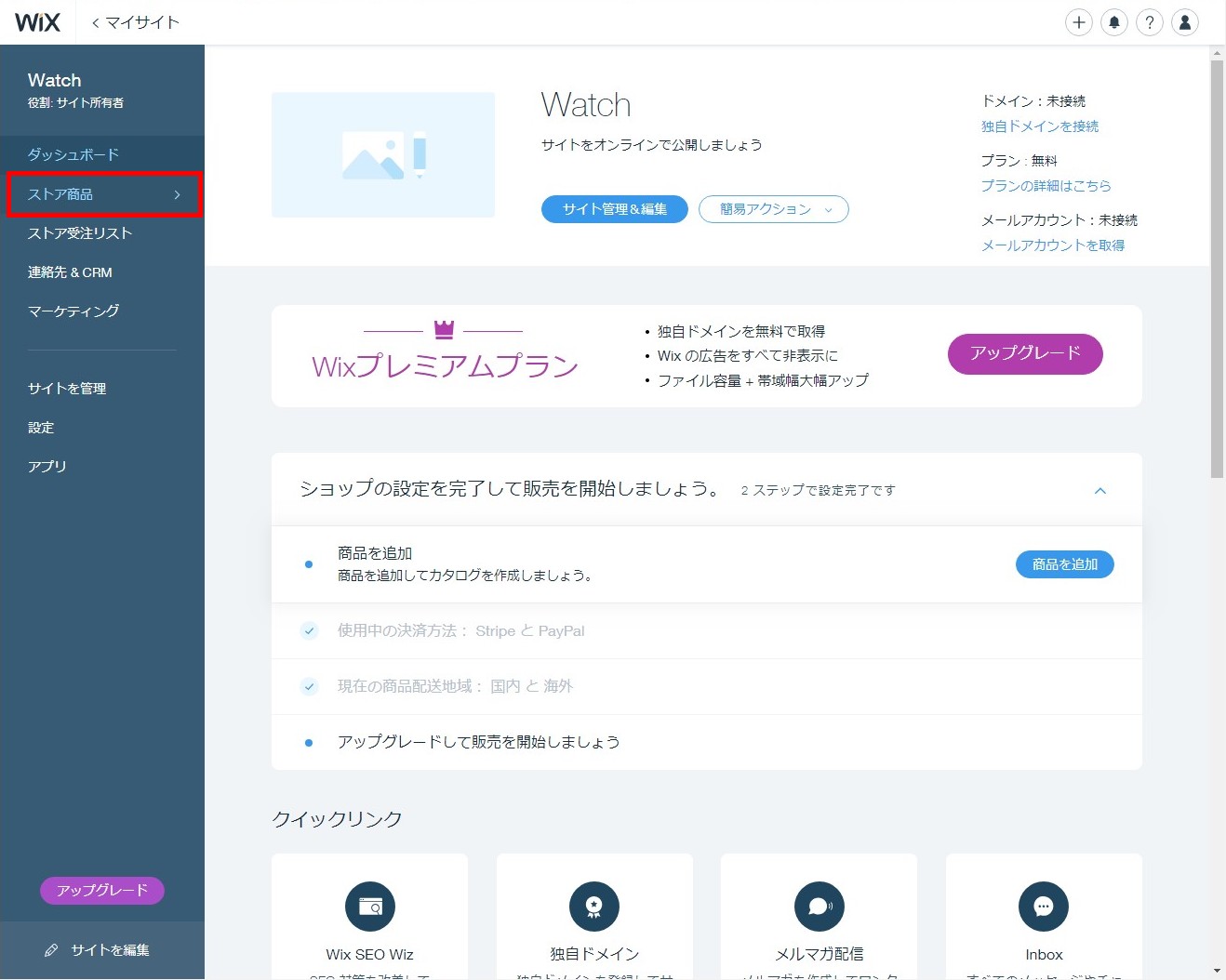Click the checkmark beside 使用中の決済方法
Screen dimensions: 1226x980
pos(310,631)
